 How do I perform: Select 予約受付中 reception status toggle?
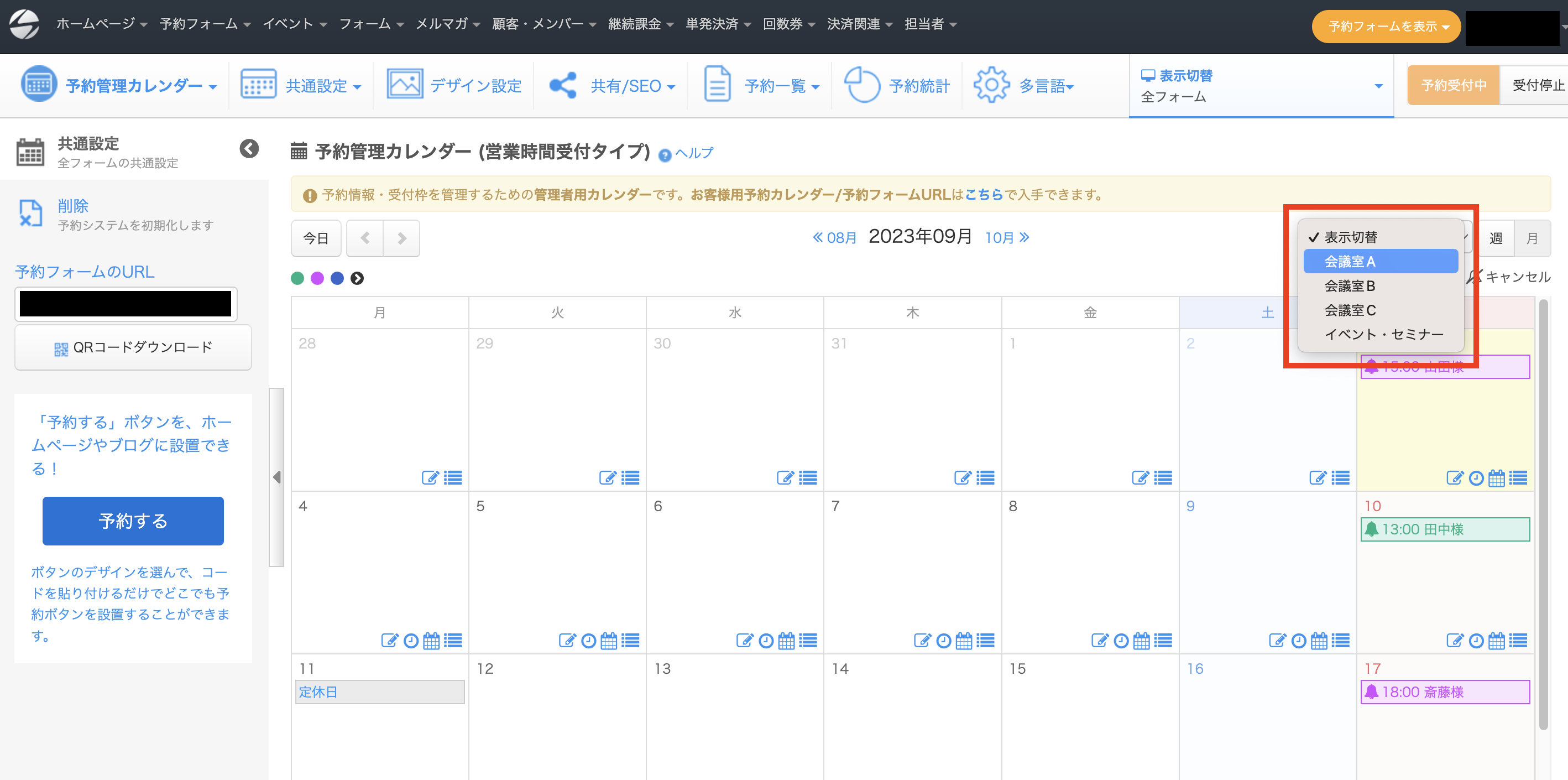(1453, 85)
